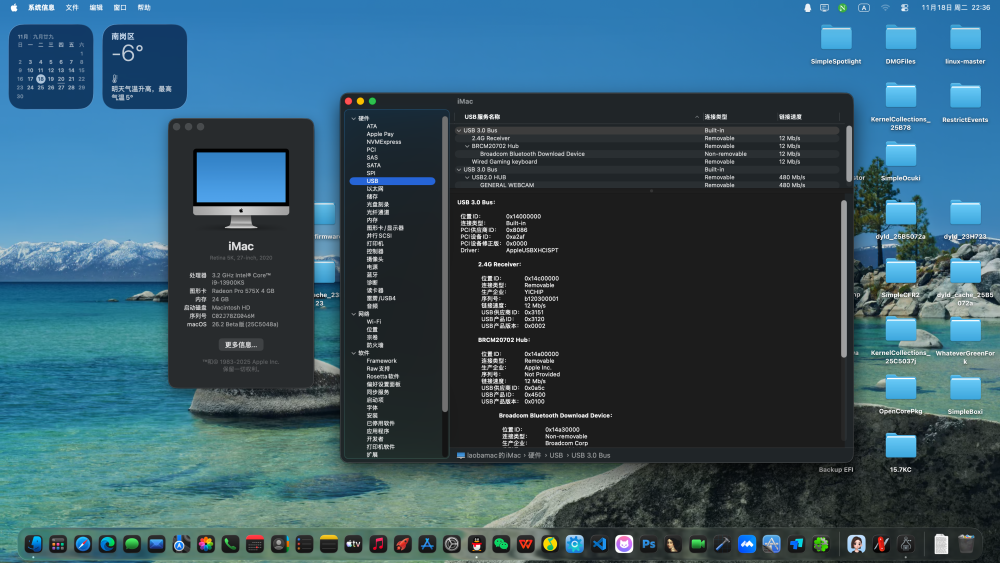1000x563 pixels.
Task: Collapse second USB 3.0 Bus row
Action: tap(459, 170)
